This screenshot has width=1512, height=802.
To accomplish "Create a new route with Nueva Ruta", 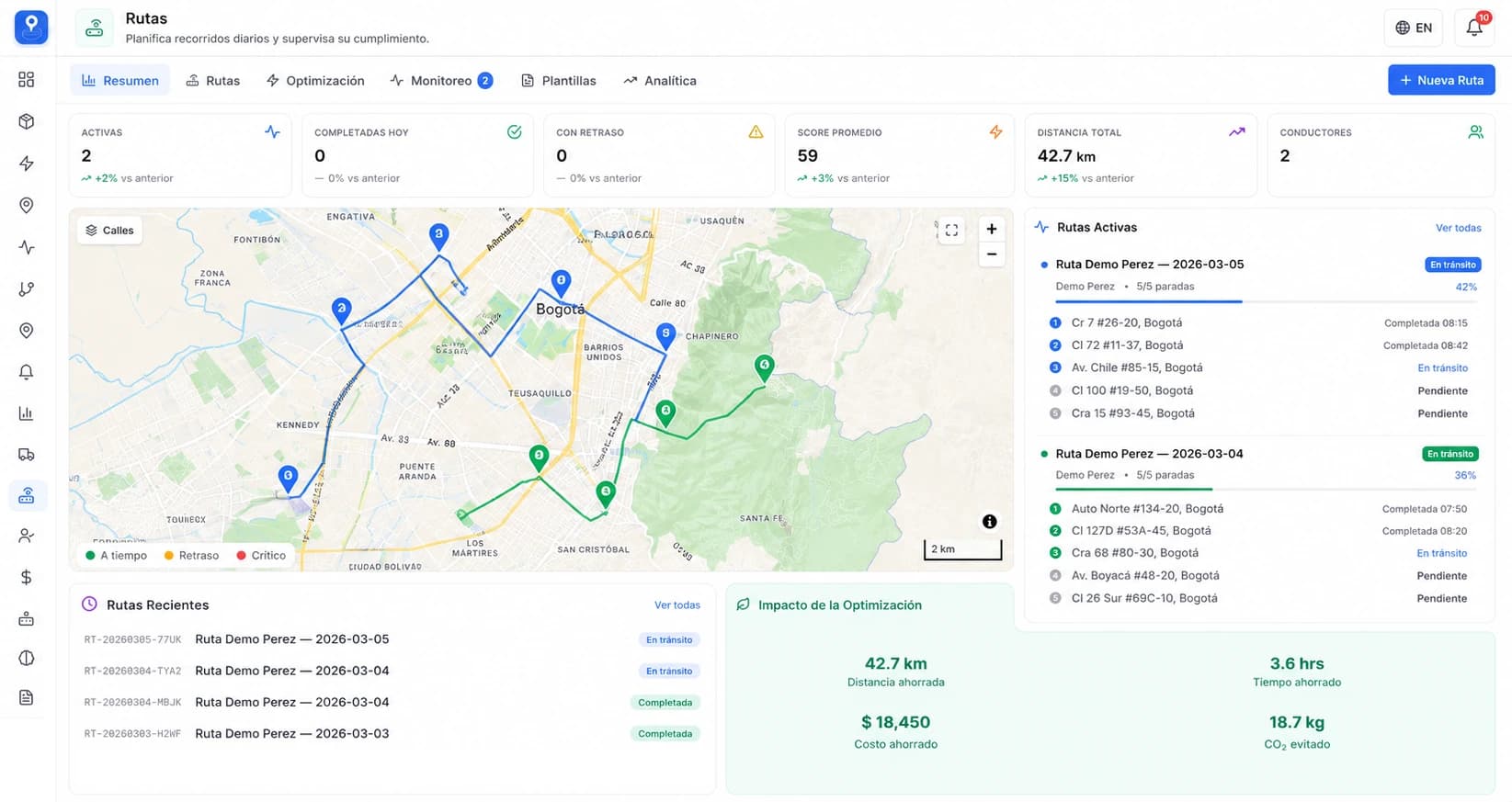I will tap(1441, 80).
